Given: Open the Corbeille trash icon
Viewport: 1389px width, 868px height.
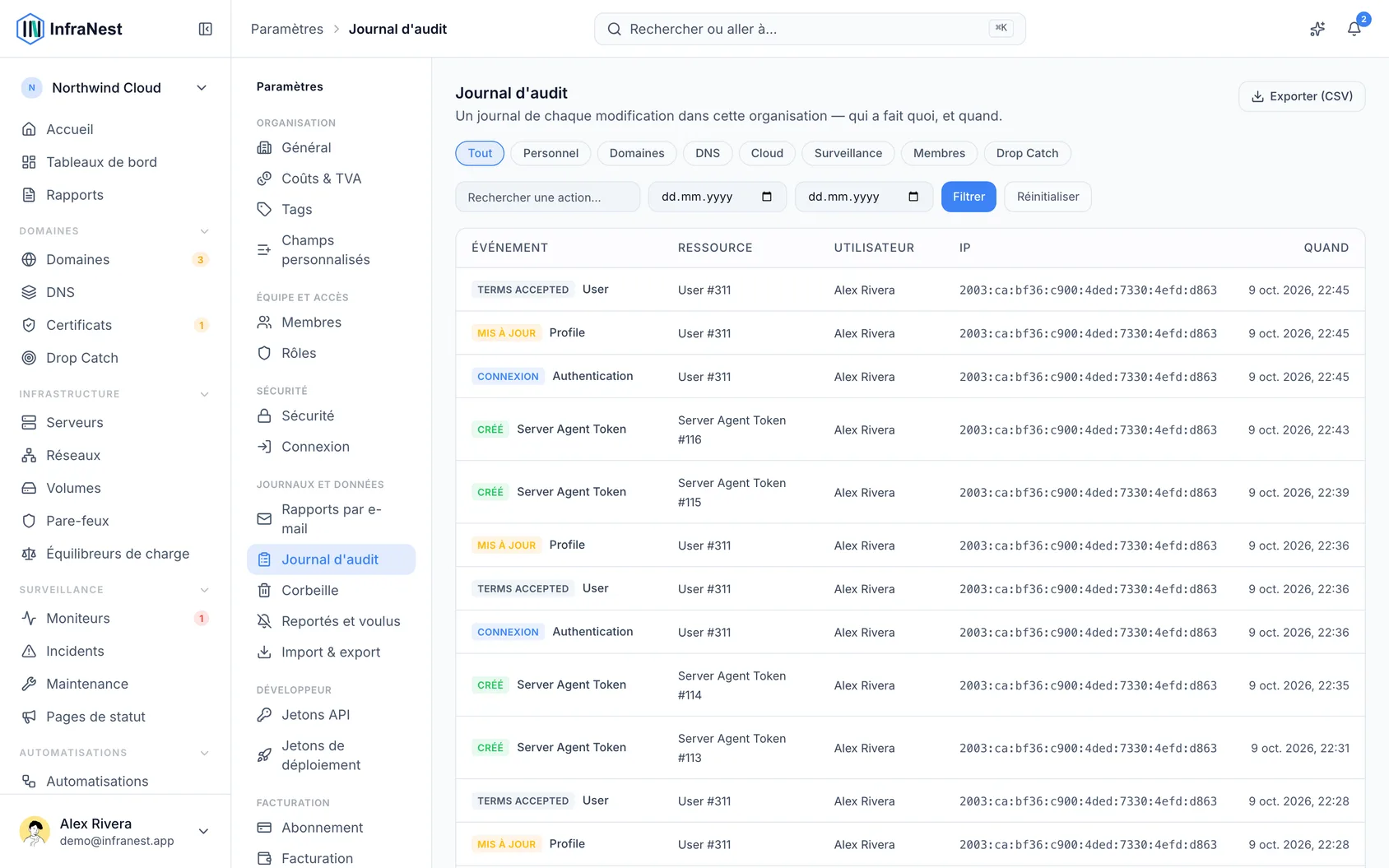Looking at the screenshot, I should [x=264, y=590].
